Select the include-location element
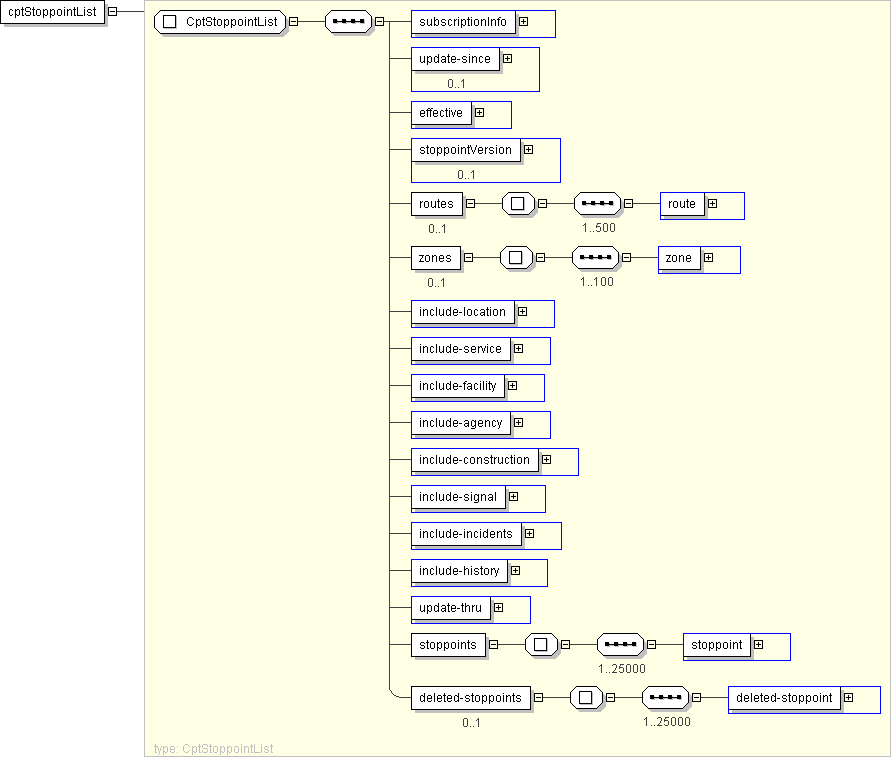This screenshot has width=892, height=758. pyautogui.click(x=462, y=312)
